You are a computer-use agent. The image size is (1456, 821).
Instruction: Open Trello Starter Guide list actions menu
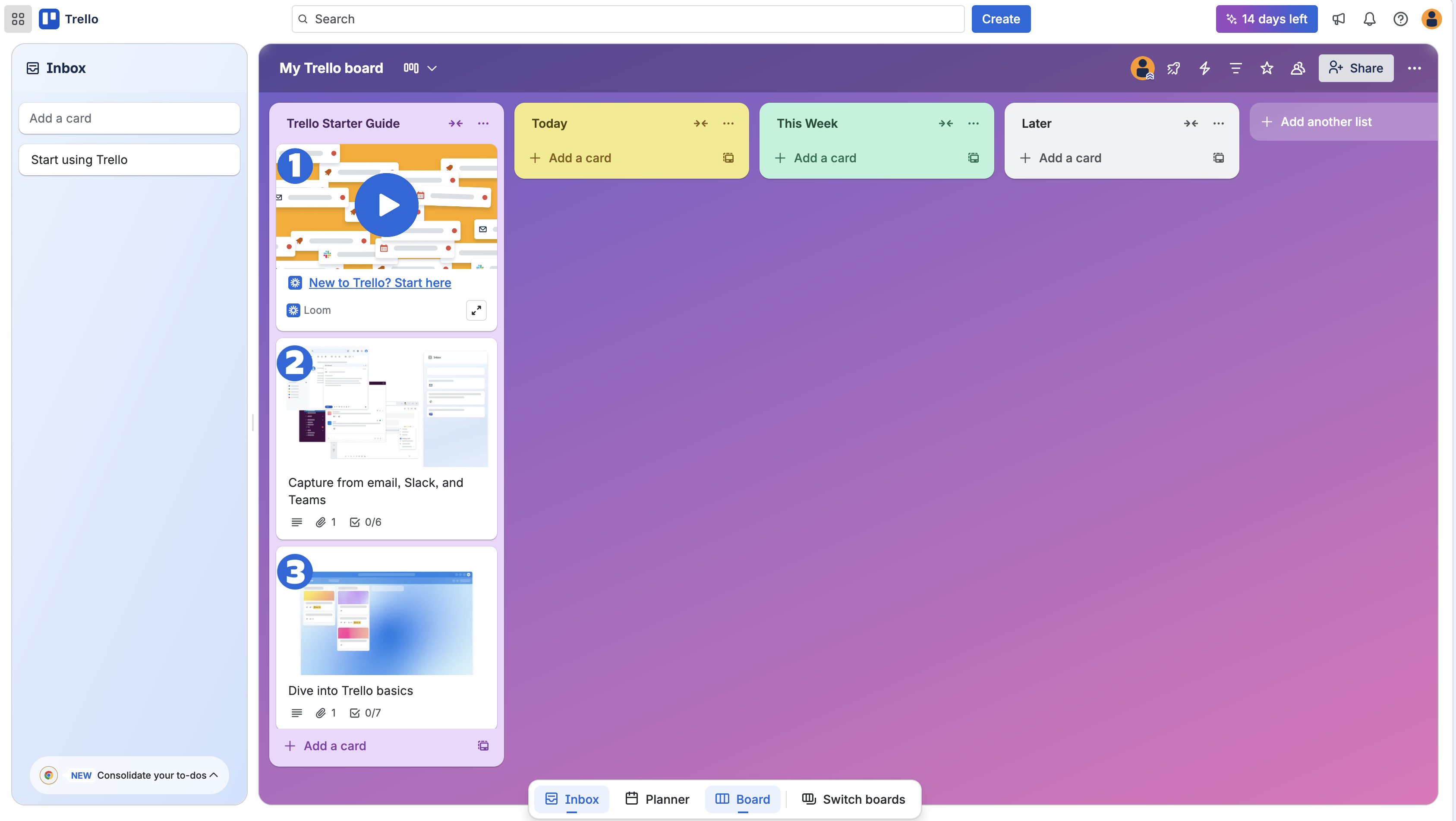483,123
